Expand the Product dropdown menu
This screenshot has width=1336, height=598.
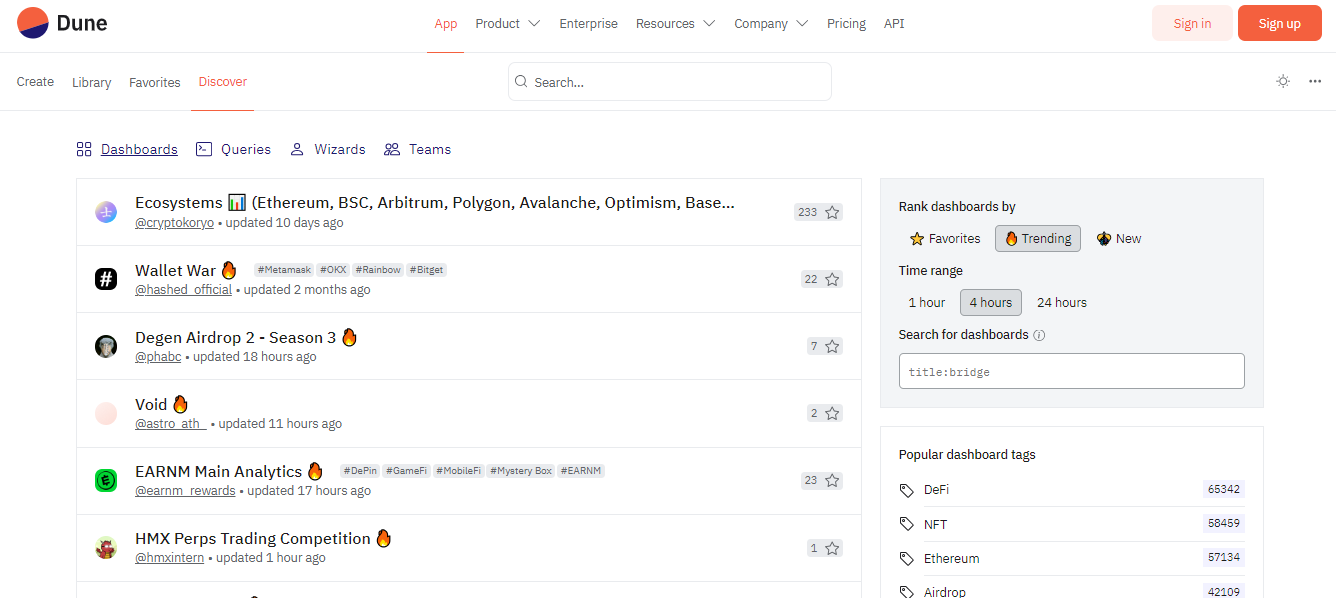coord(508,23)
